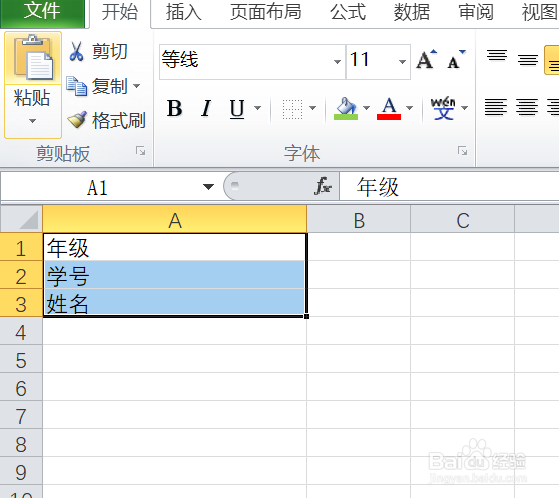Switch to the 插入 tab
This screenshot has width=559, height=498.
pyautogui.click(x=184, y=12)
